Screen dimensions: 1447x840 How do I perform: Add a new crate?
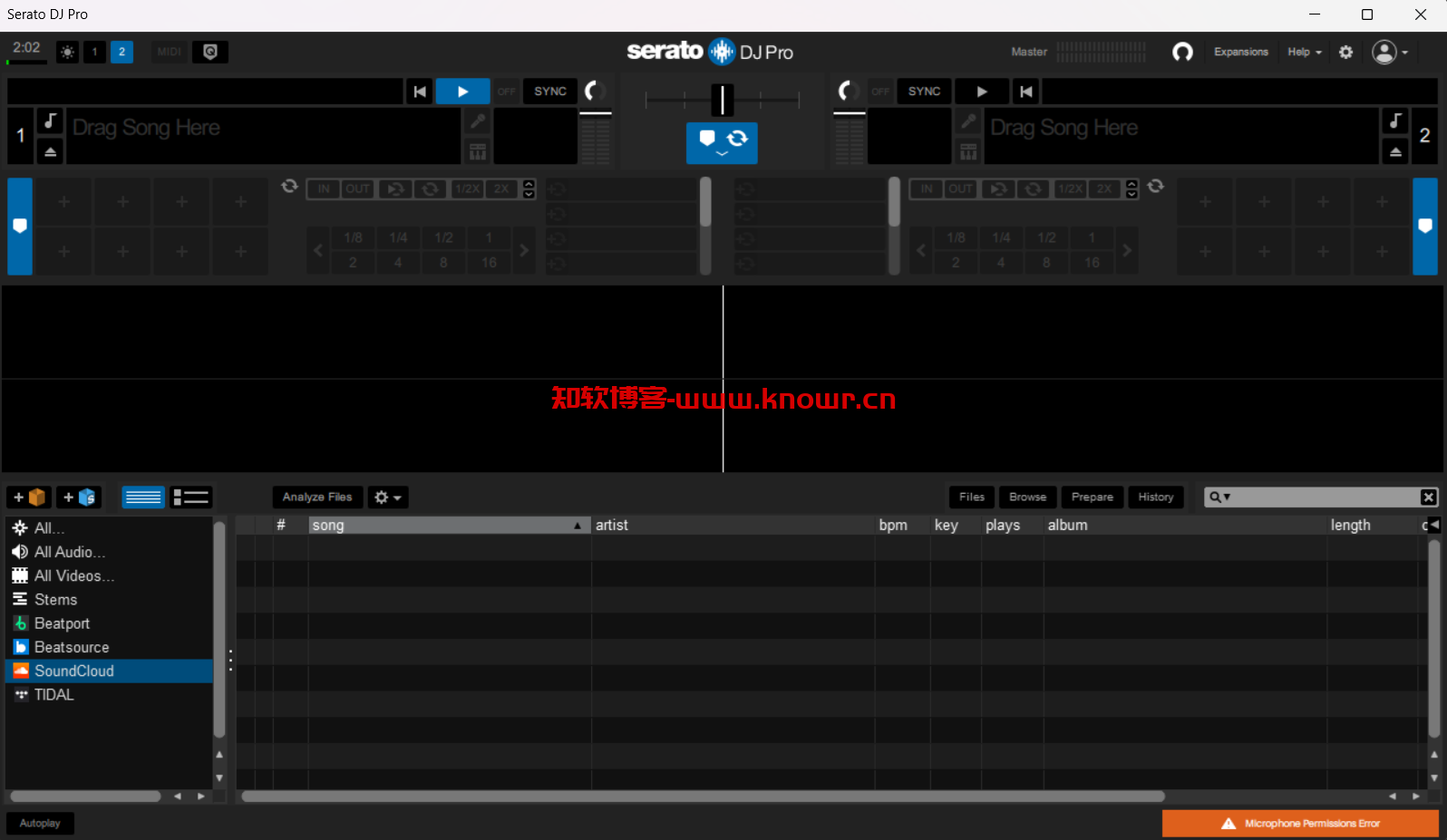click(29, 497)
